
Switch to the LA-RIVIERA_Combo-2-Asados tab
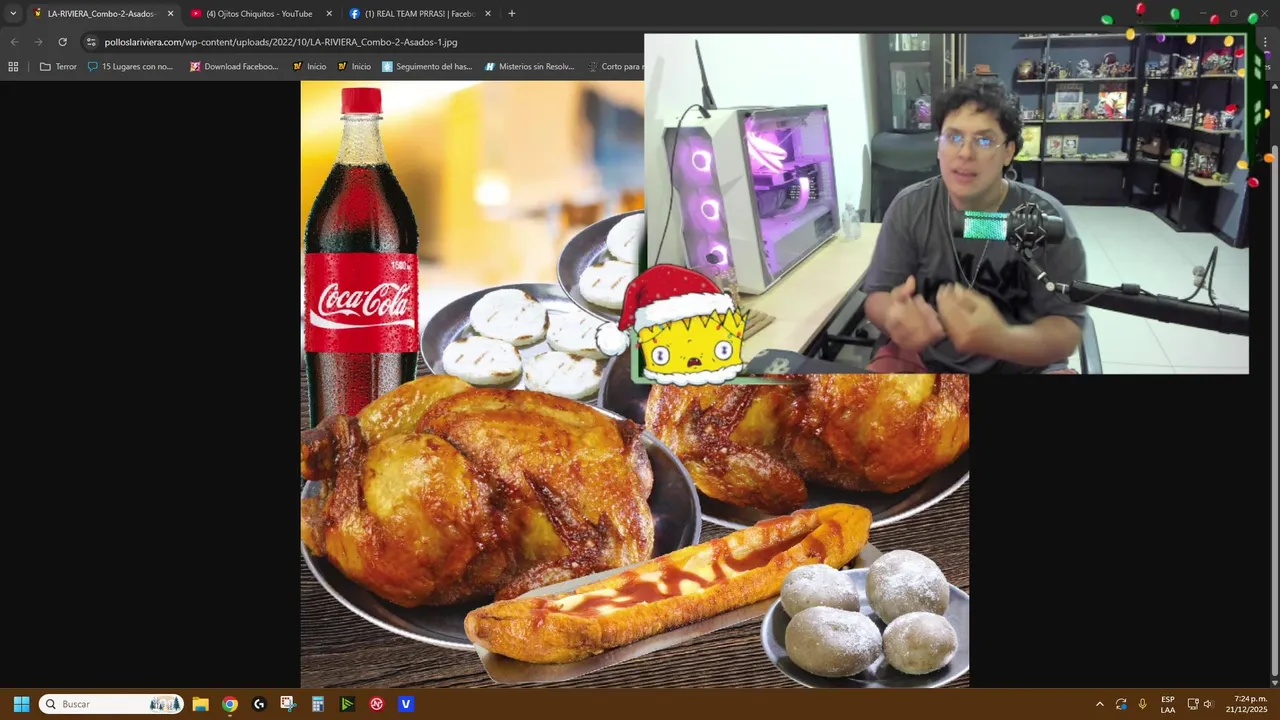102,14
